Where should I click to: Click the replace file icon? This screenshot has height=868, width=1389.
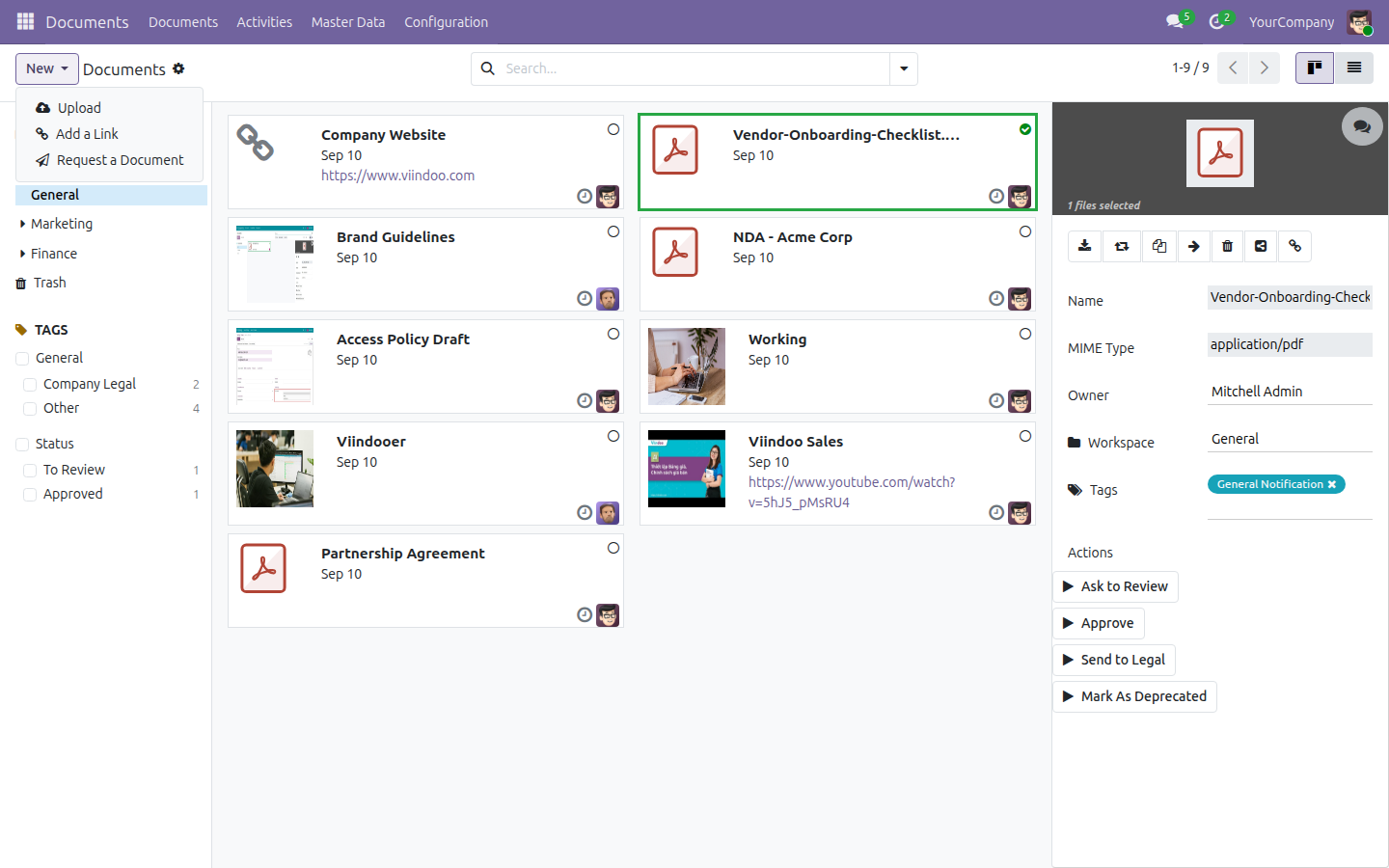coord(1122,246)
